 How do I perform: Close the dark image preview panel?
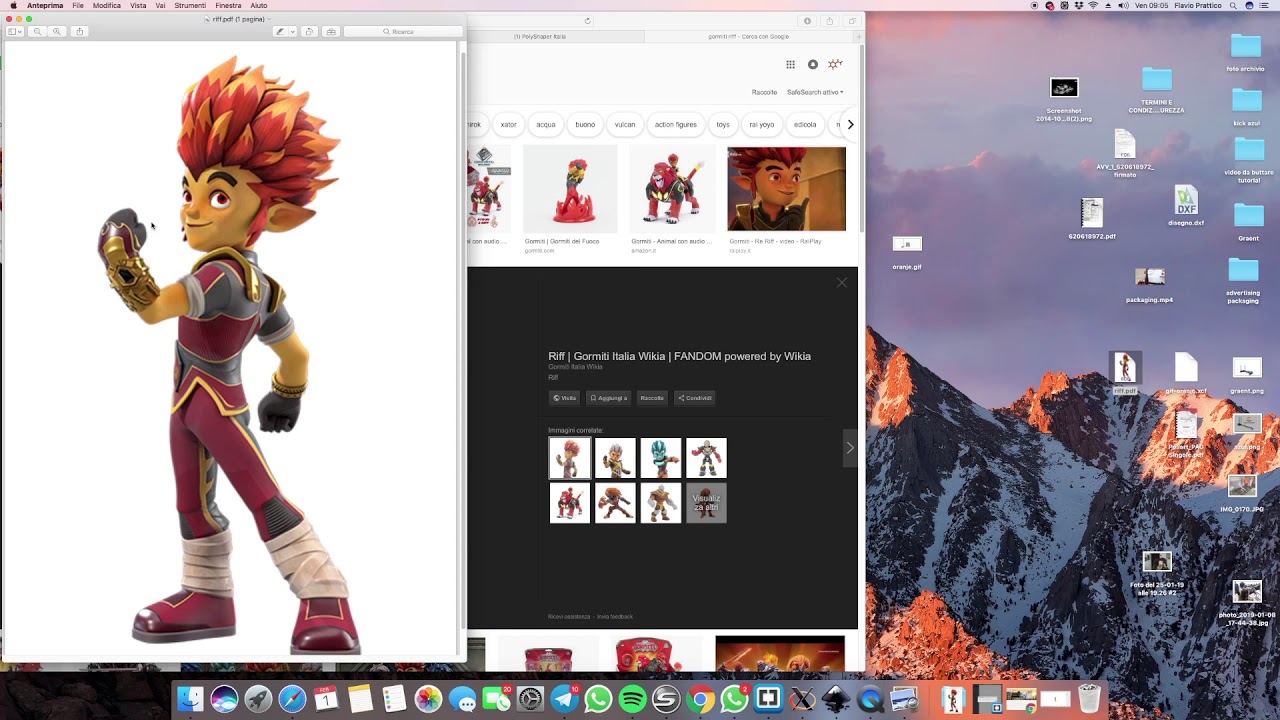click(x=842, y=283)
